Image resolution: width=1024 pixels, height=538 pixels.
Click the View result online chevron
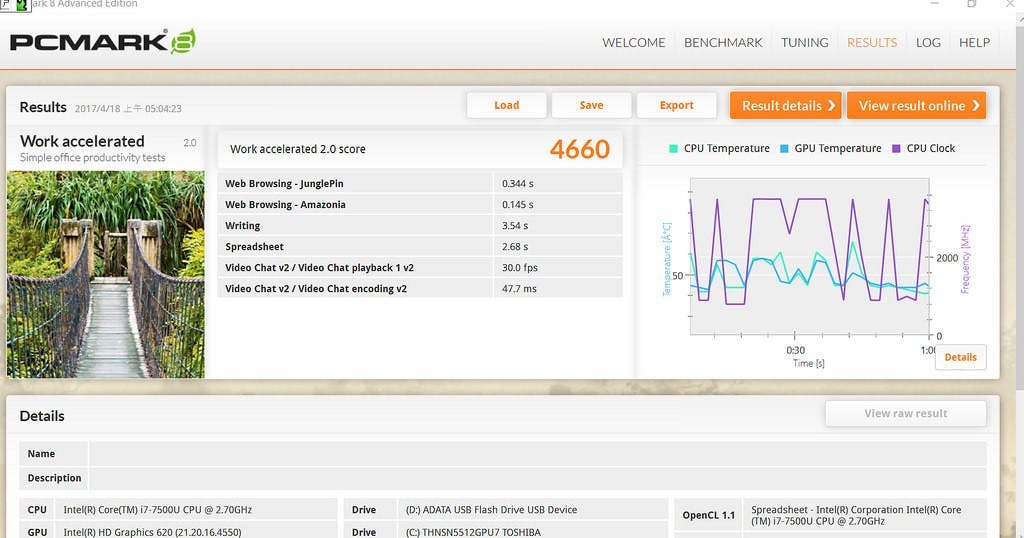tap(976, 106)
